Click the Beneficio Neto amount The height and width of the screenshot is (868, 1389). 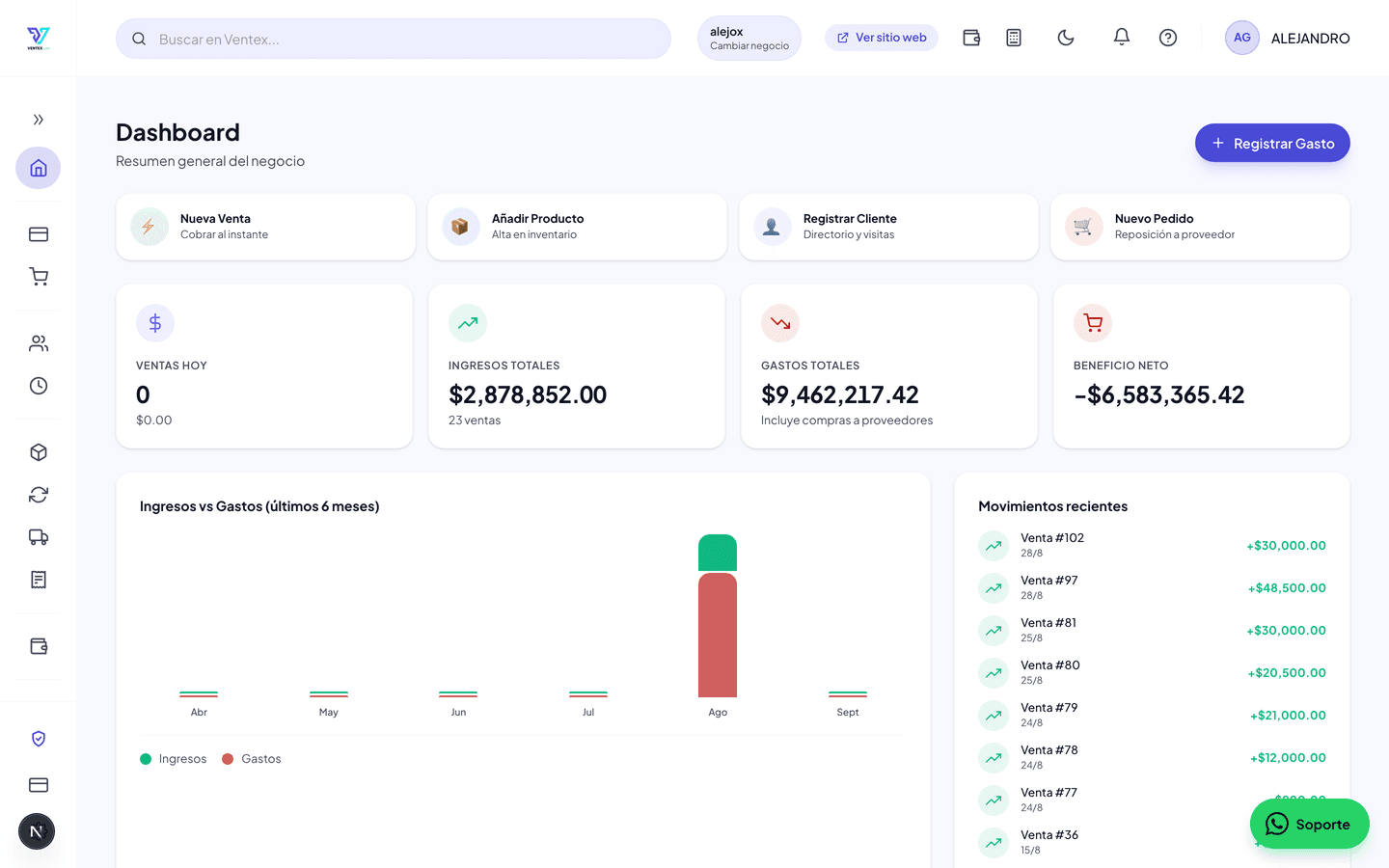(1159, 394)
